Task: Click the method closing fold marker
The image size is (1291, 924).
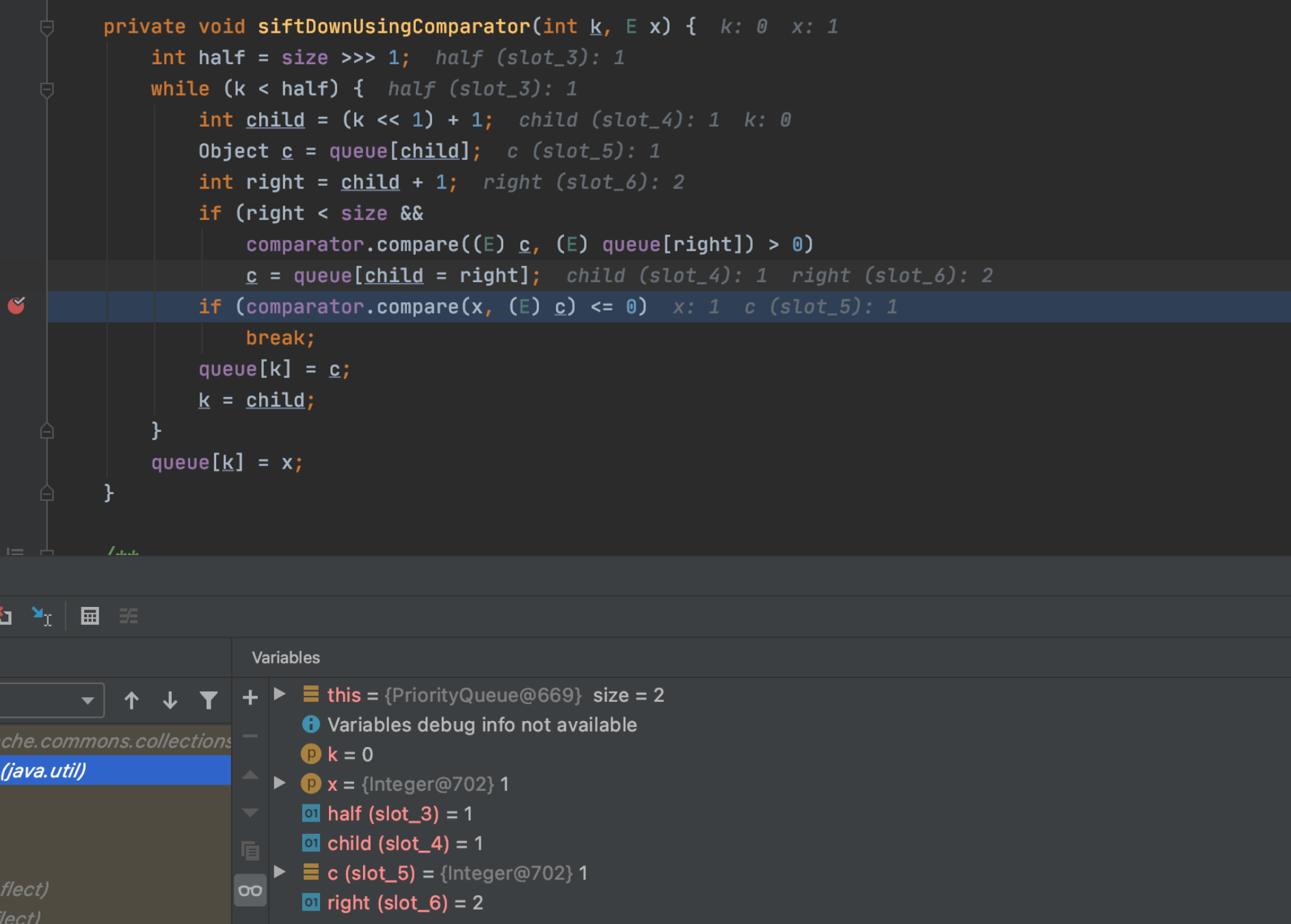Action: [47, 493]
